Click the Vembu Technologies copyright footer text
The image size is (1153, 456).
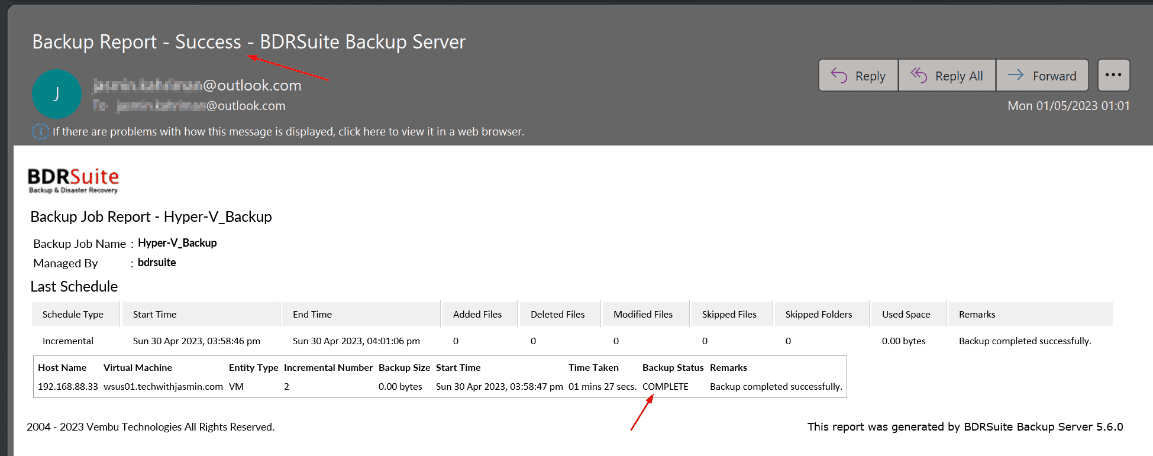[150, 427]
